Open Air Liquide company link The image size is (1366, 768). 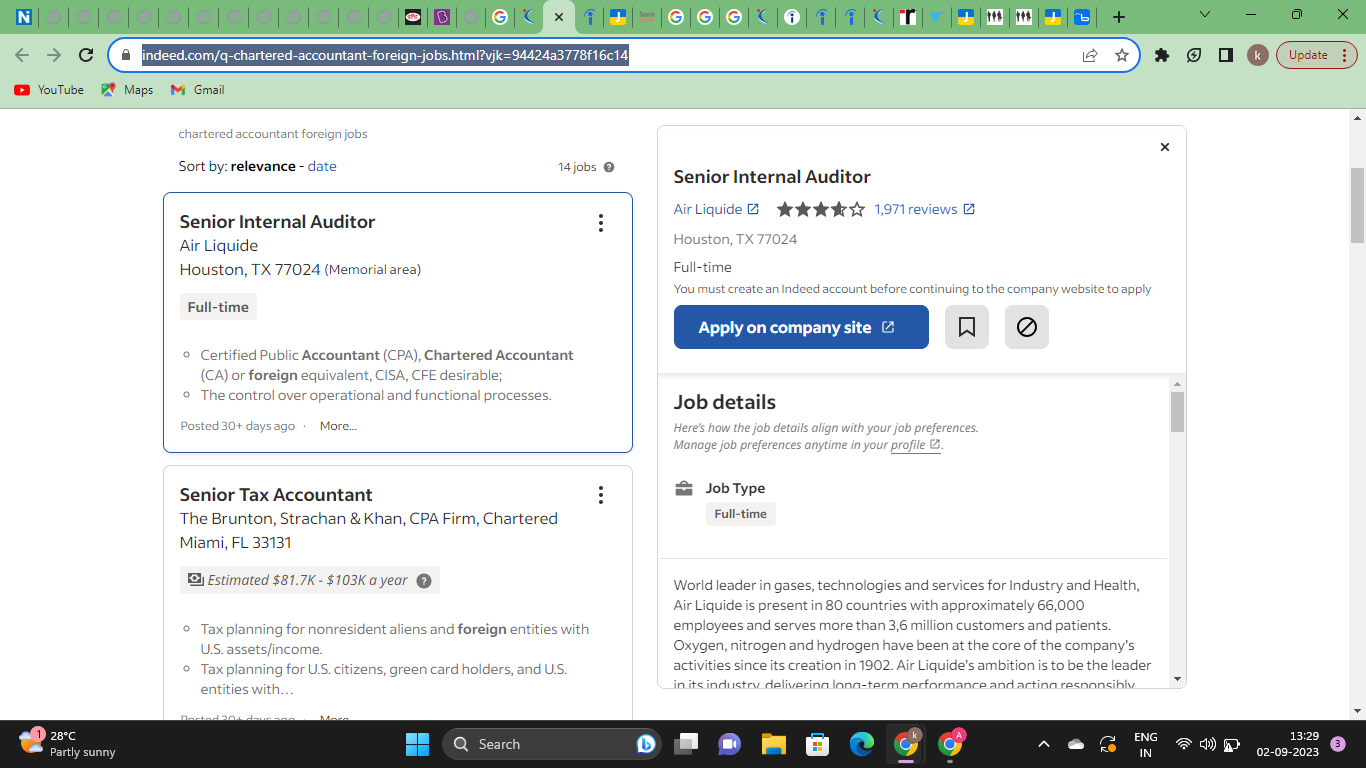tap(716, 209)
